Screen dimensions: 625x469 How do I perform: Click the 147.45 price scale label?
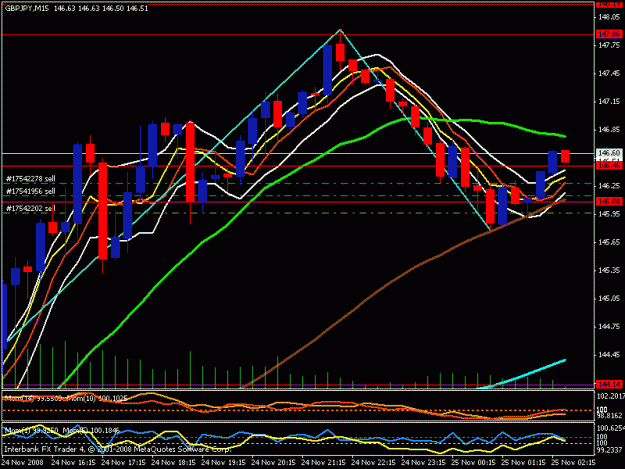609,73
